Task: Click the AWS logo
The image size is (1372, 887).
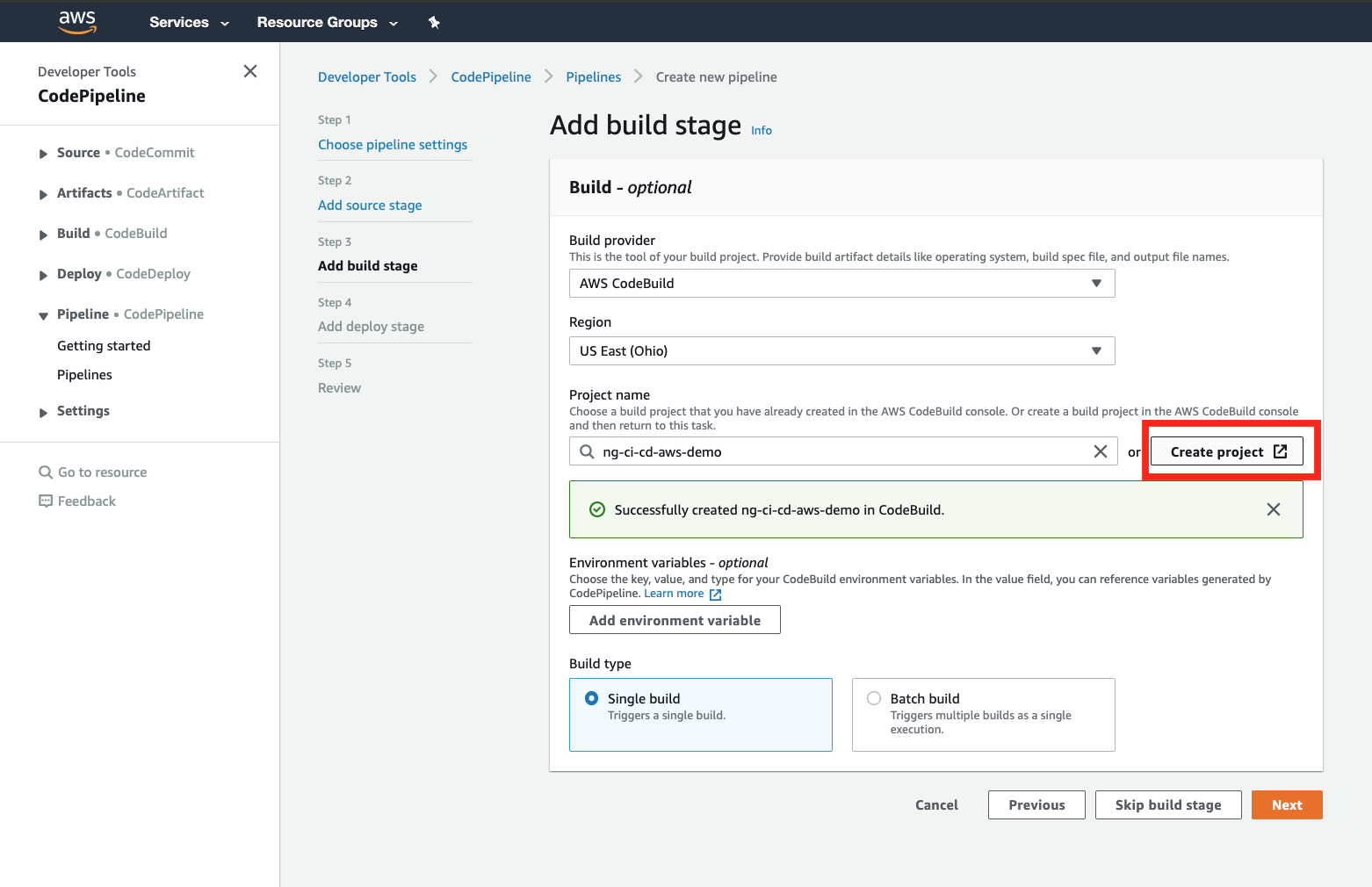Action: 77,22
